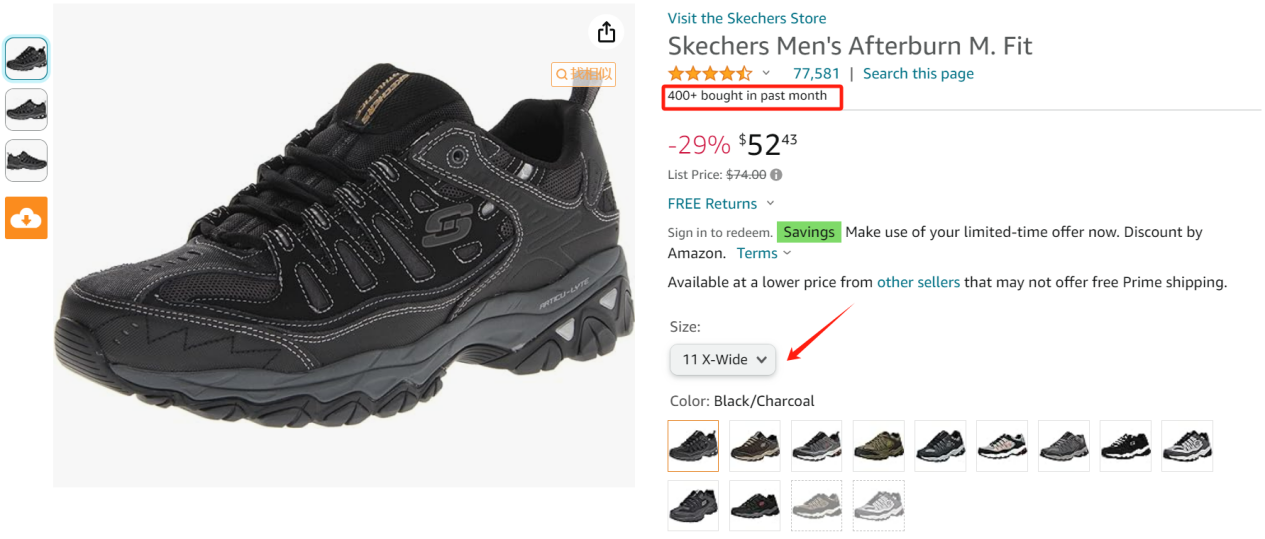The image size is (1265, 539).
Task: Select the third shoe thumbnail in sidebar
Action: tap(26, 160)
